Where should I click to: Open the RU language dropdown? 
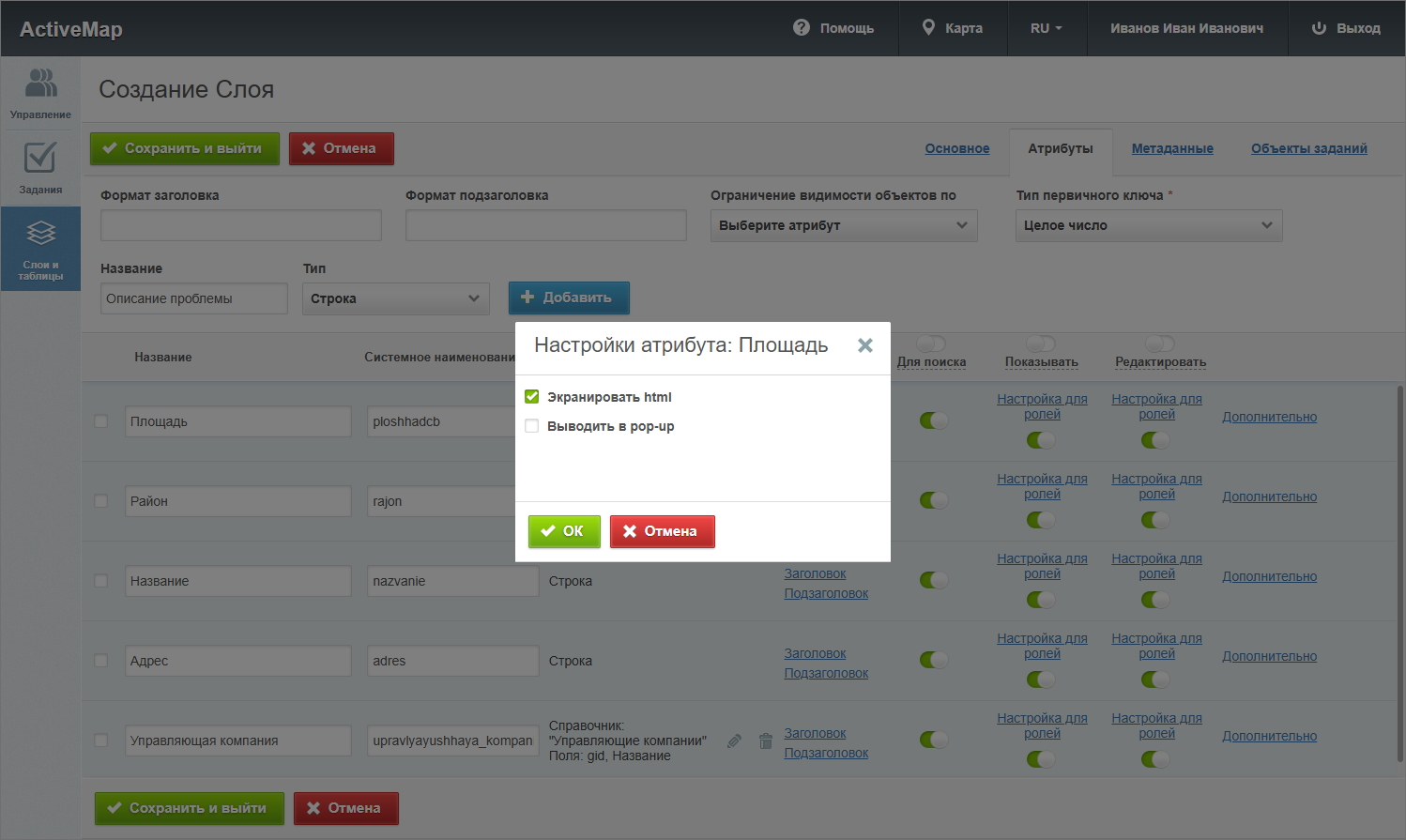(x=1046, y=28)
